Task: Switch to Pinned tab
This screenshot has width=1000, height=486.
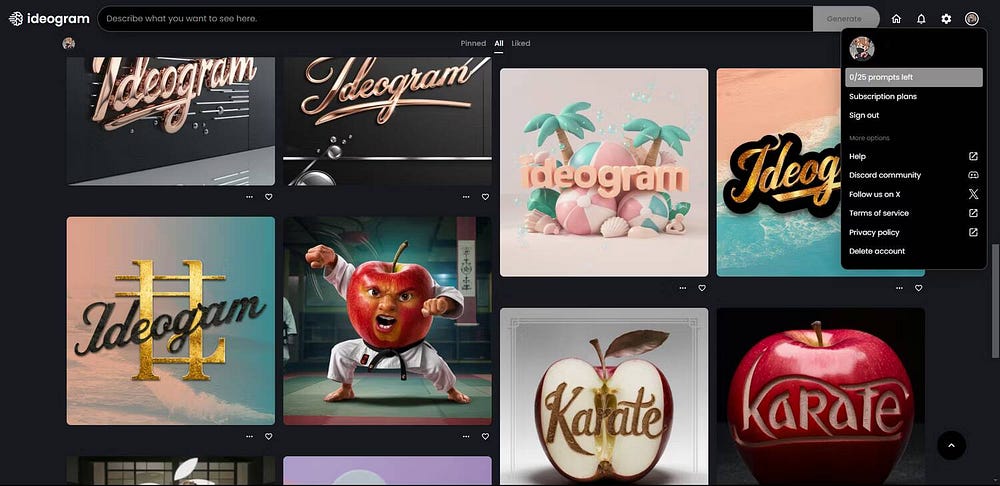Action: tap(473, 43)
